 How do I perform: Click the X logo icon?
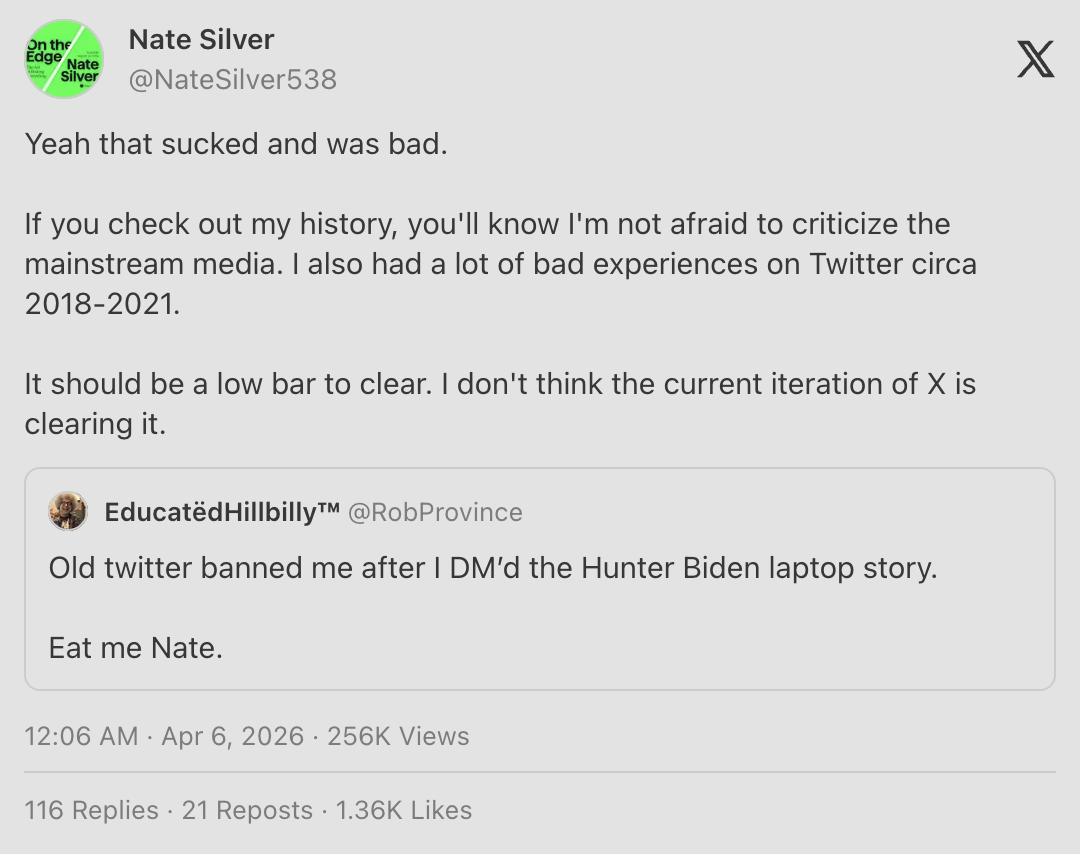click(x=1035, y=61)
